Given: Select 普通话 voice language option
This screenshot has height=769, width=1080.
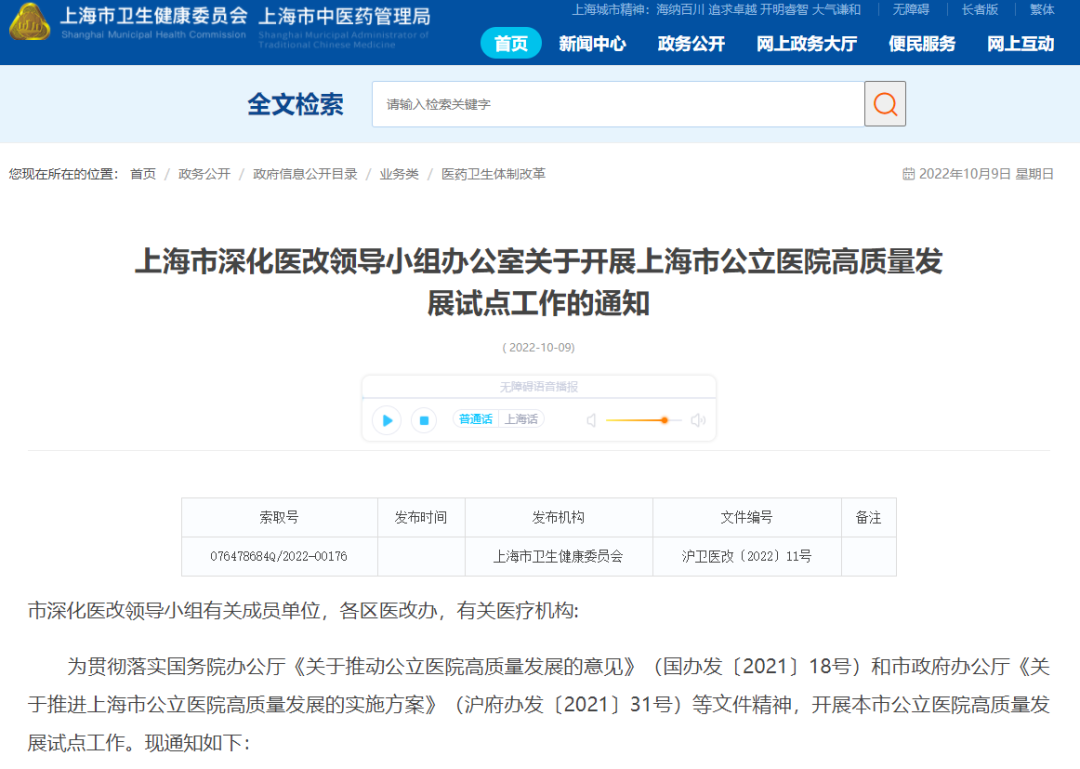Looking at the screenshot, I should tap(475, 419).
